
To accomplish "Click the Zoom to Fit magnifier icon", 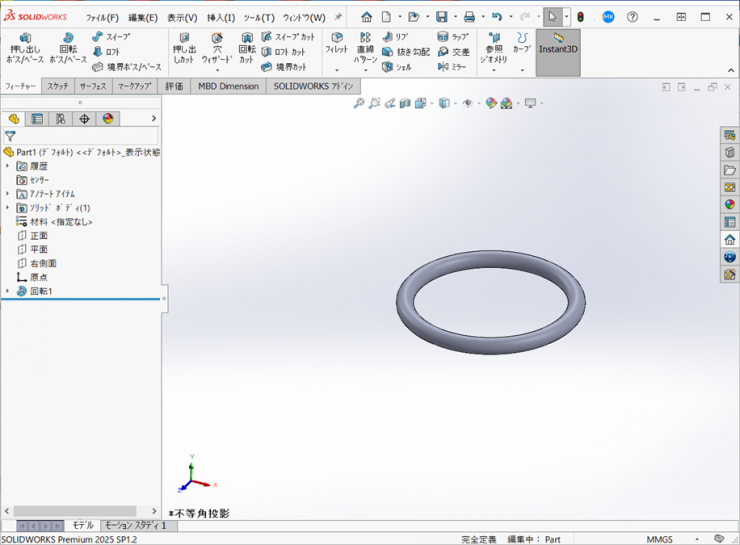I will (359, 103).
